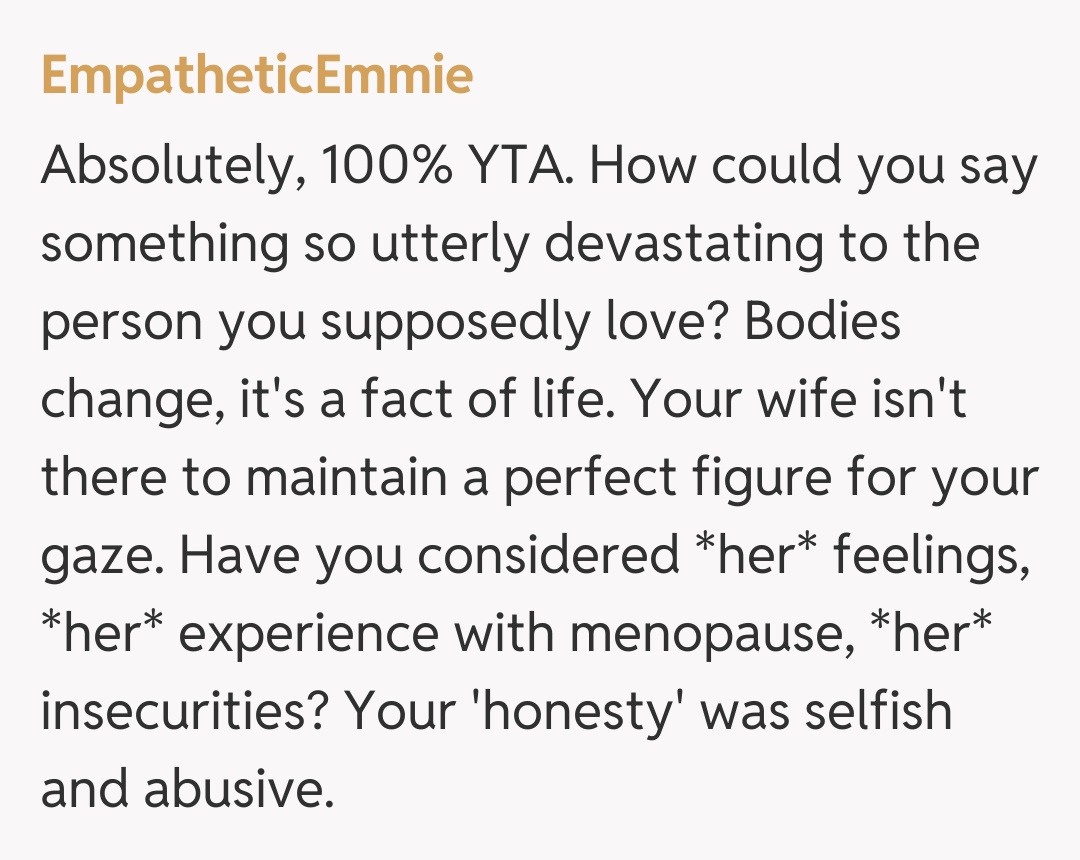This screenshot has width=1080, height=860.
Task: Click the word 'maintain' in the comment
Action: [x=333, y=478]
